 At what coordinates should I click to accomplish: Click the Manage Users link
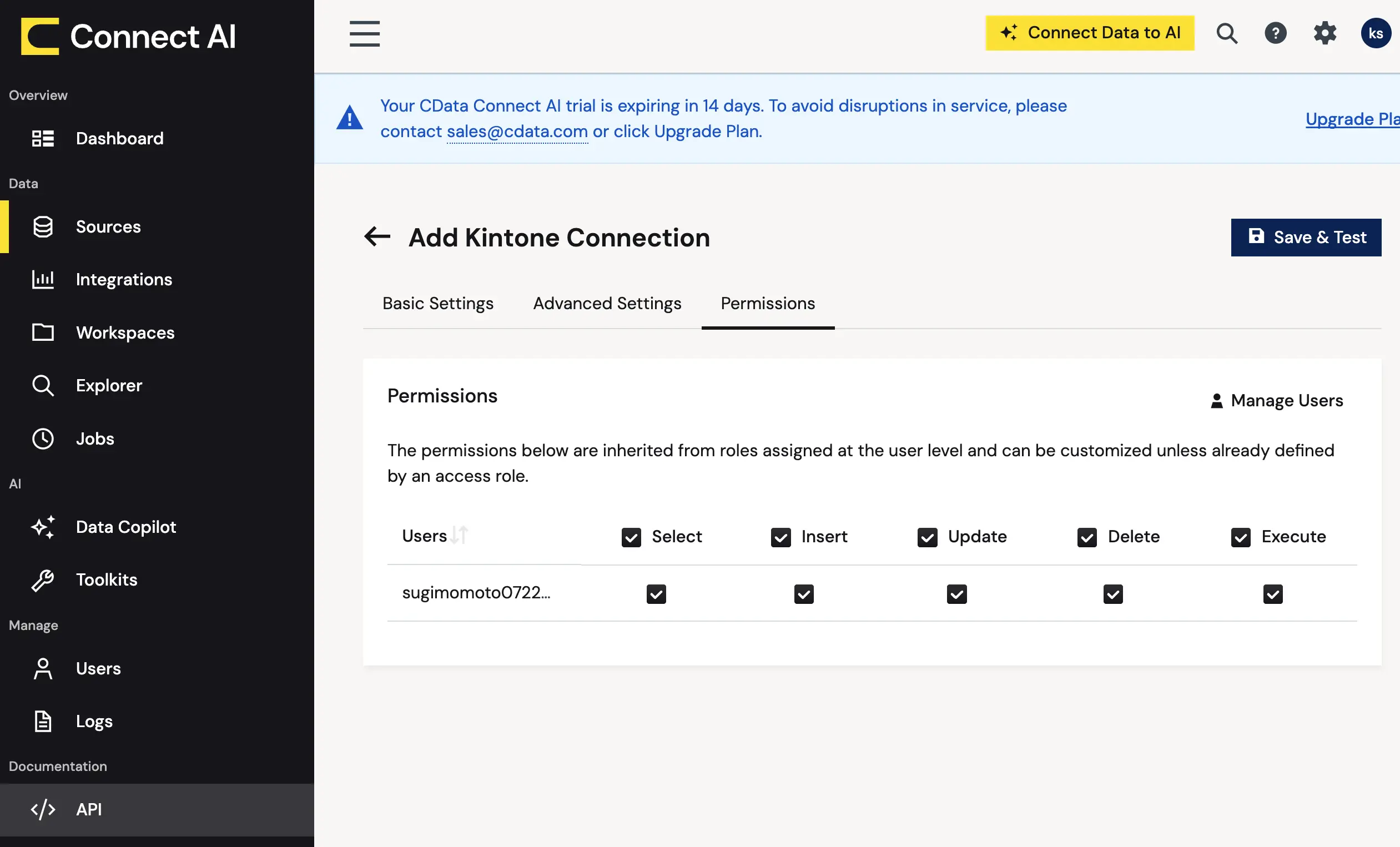pos(1276,401)
